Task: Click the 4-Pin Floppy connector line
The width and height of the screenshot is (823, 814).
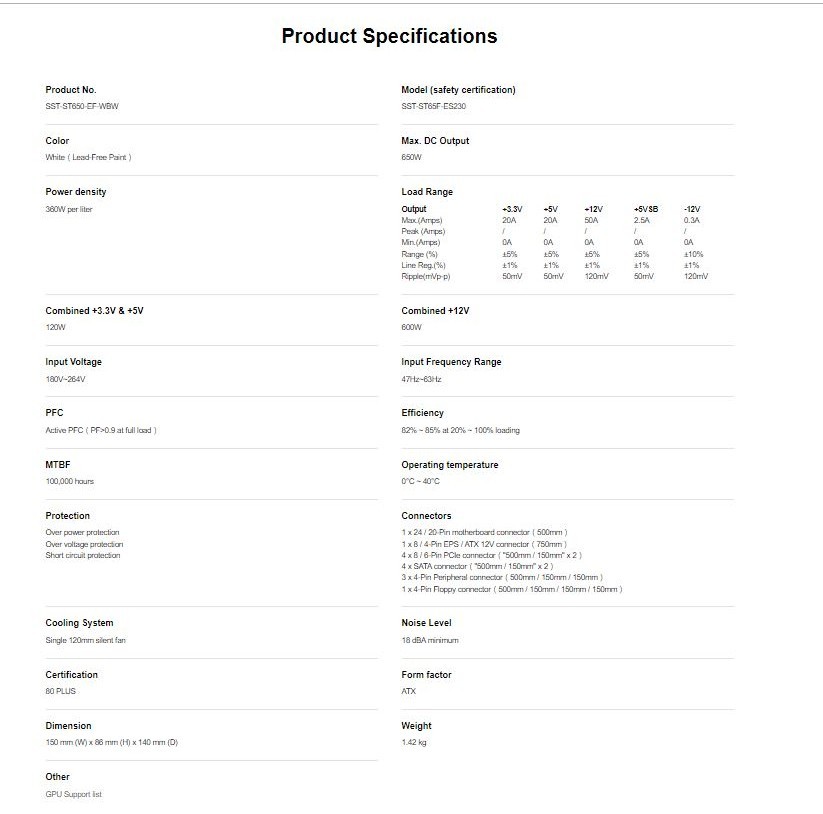Action: (511, 589)
